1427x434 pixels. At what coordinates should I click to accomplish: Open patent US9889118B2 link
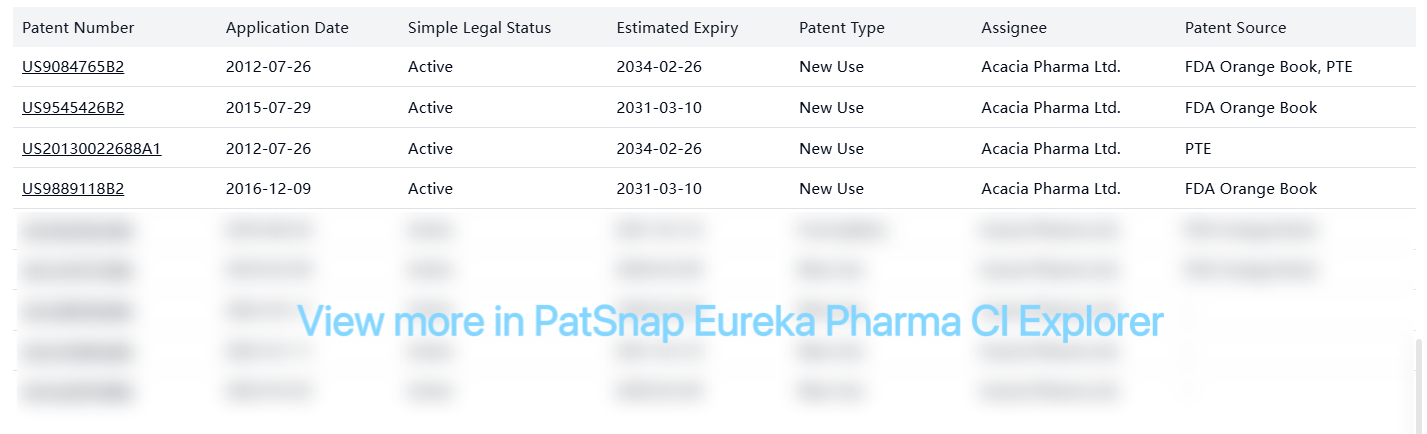pos(73,189)
